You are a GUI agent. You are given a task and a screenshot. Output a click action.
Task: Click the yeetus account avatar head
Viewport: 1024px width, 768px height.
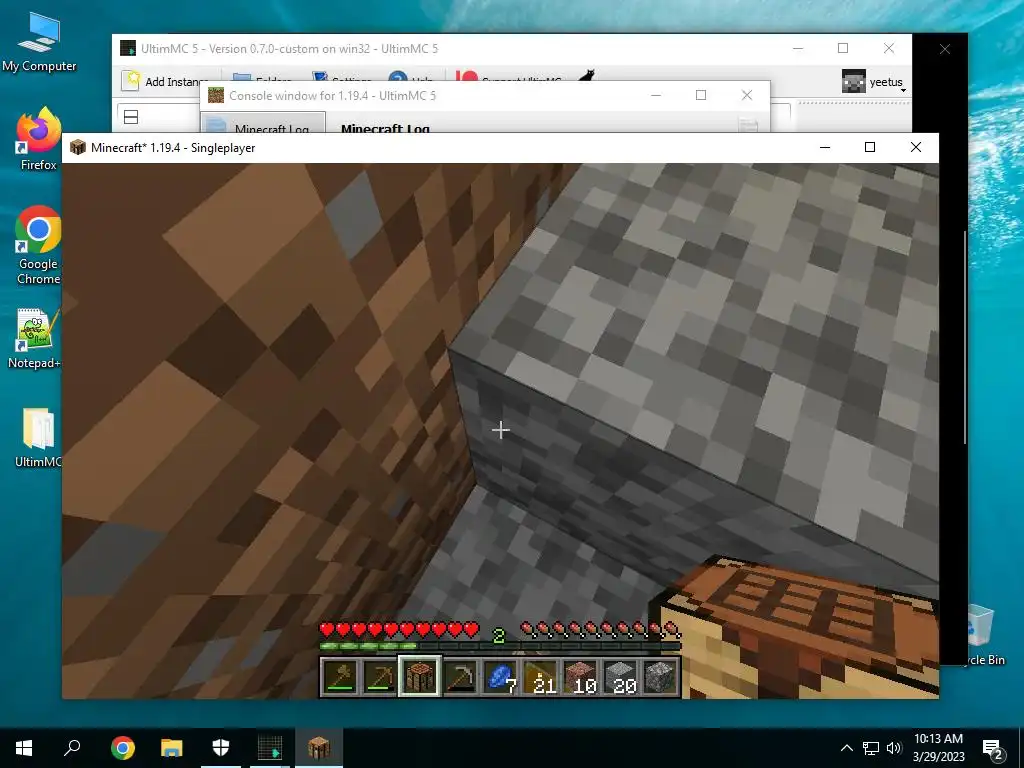(x=854, y=82)
